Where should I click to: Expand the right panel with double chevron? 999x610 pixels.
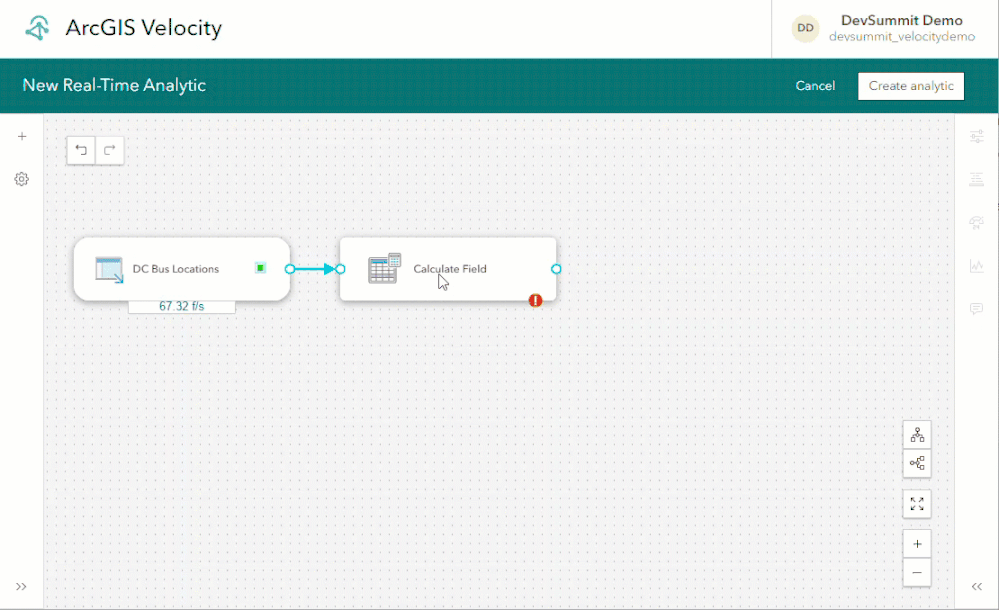click(x=977, y=586)
